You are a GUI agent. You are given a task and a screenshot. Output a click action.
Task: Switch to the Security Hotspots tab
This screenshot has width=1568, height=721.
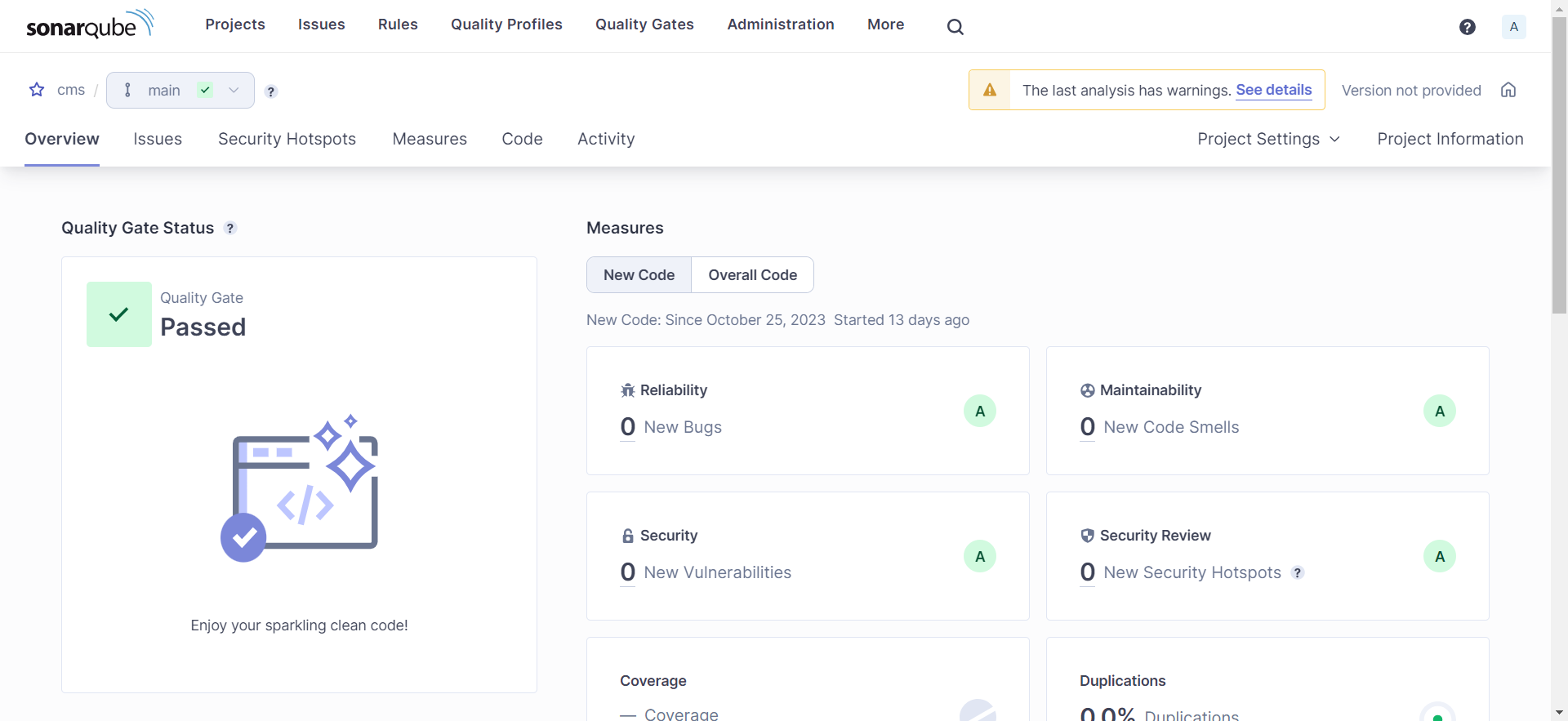(x=287, y=139)
